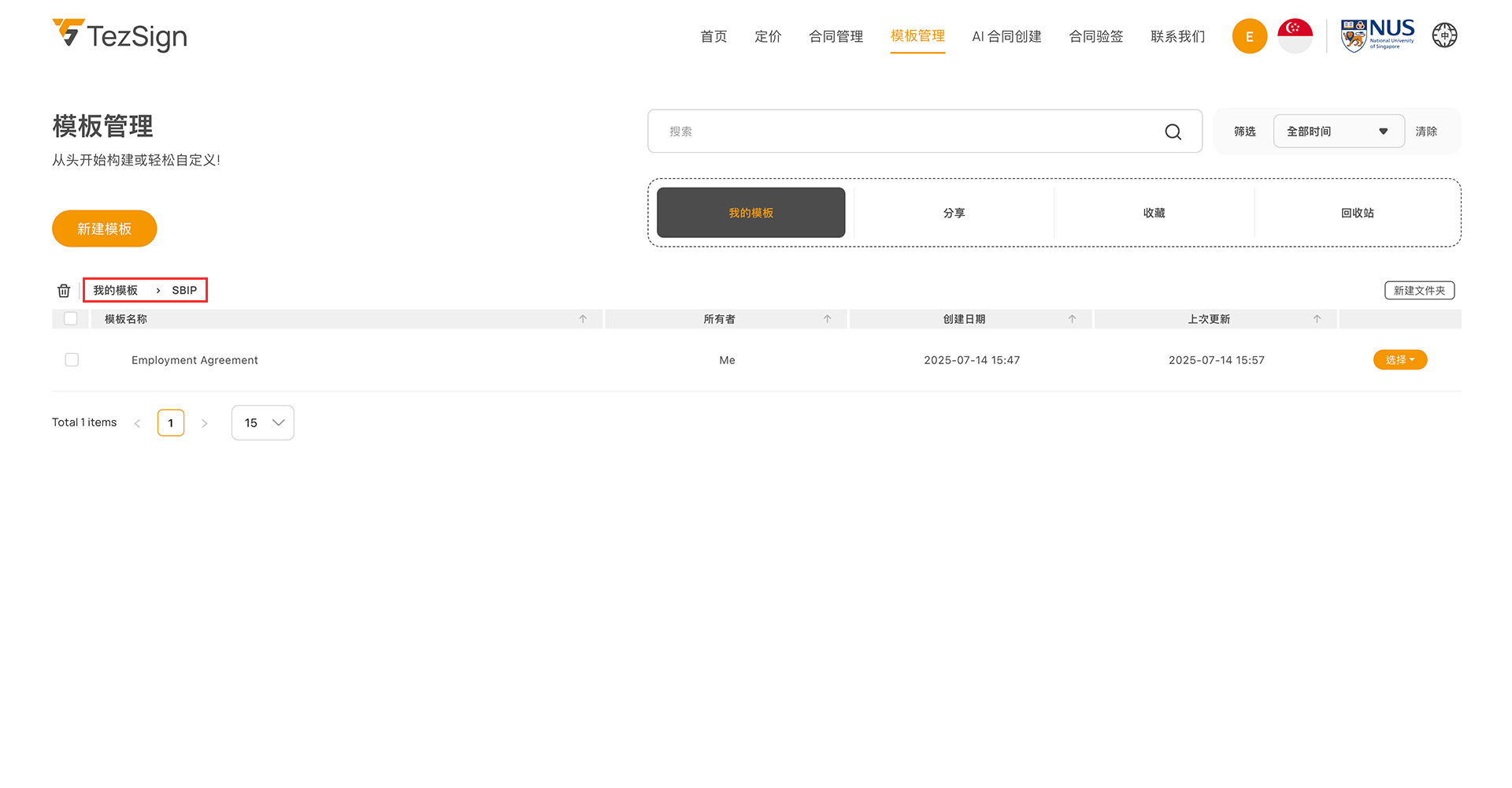Sort by 模板名称 arrow icon

click(583, 319)
